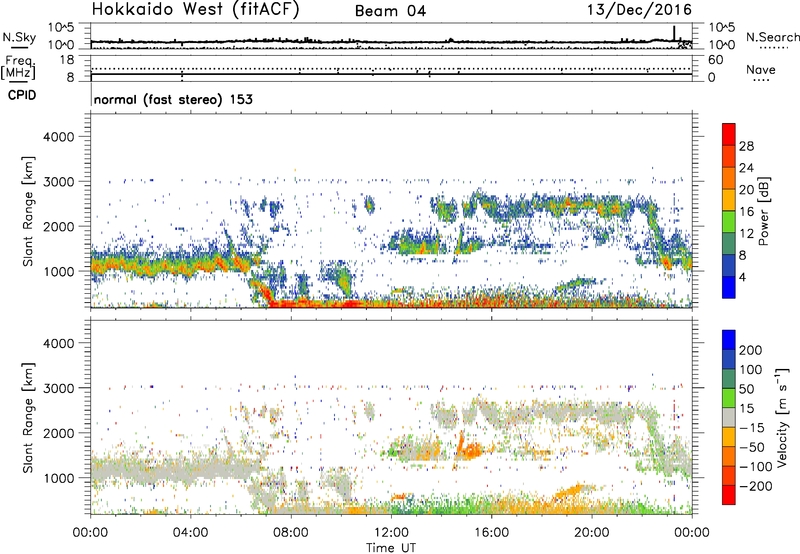Pick the red bottom Velocity colorbar segment
The width and height of the screenshot is (800, 554).
click(729, 495)
